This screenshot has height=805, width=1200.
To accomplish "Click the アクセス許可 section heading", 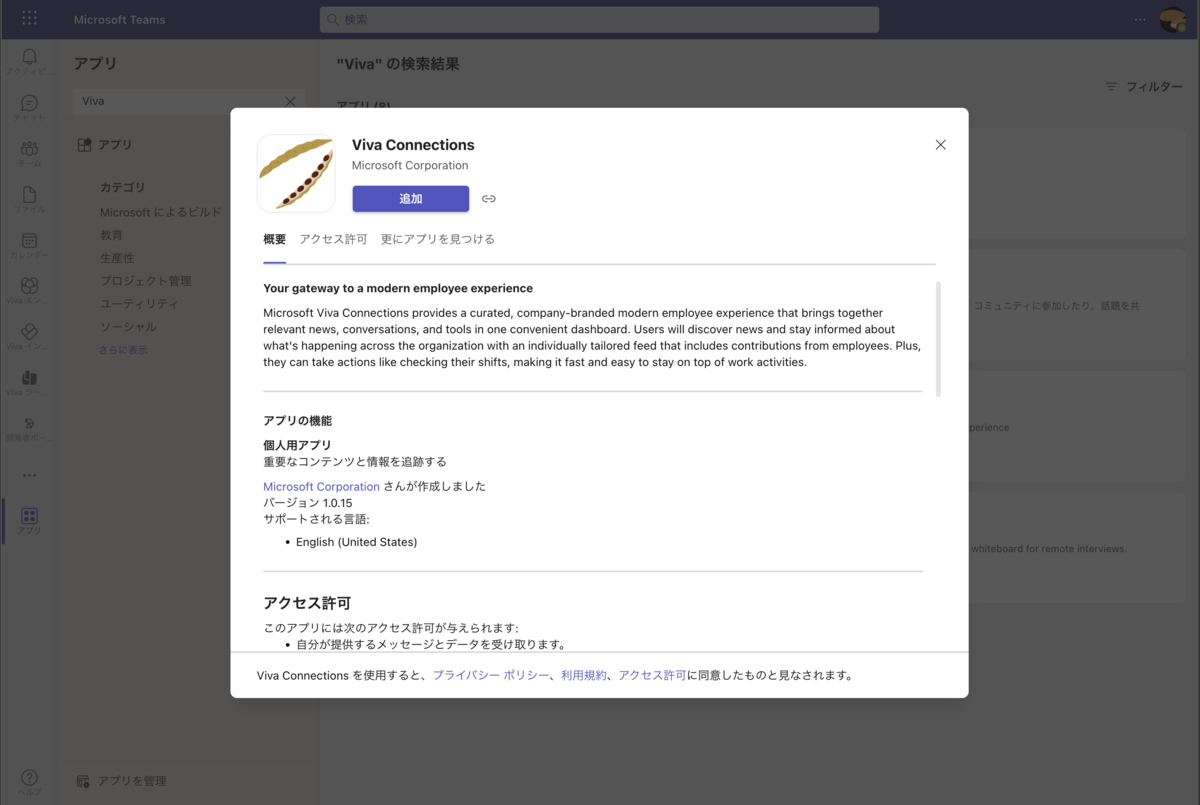I will (x=307, y=603).
